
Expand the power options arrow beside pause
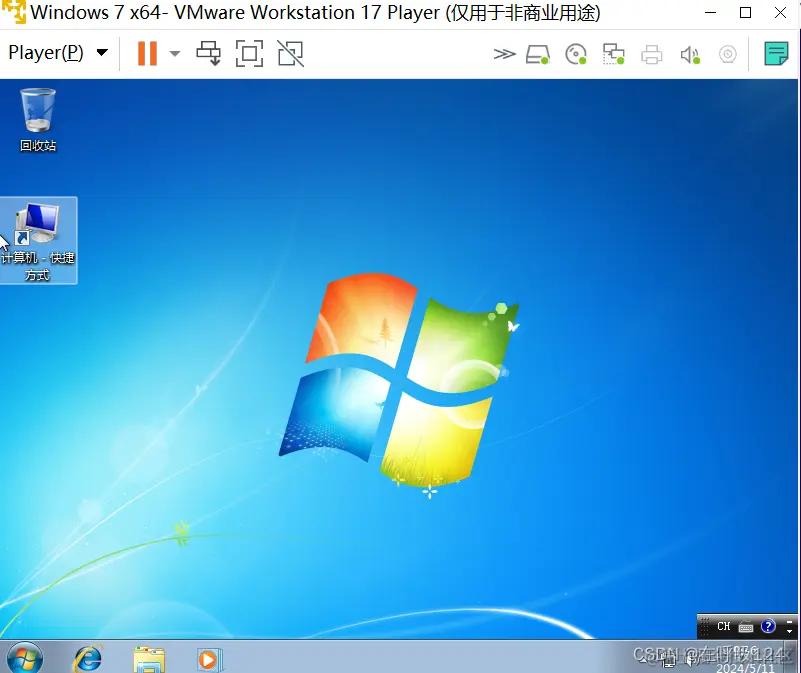(x=175, y=53)
